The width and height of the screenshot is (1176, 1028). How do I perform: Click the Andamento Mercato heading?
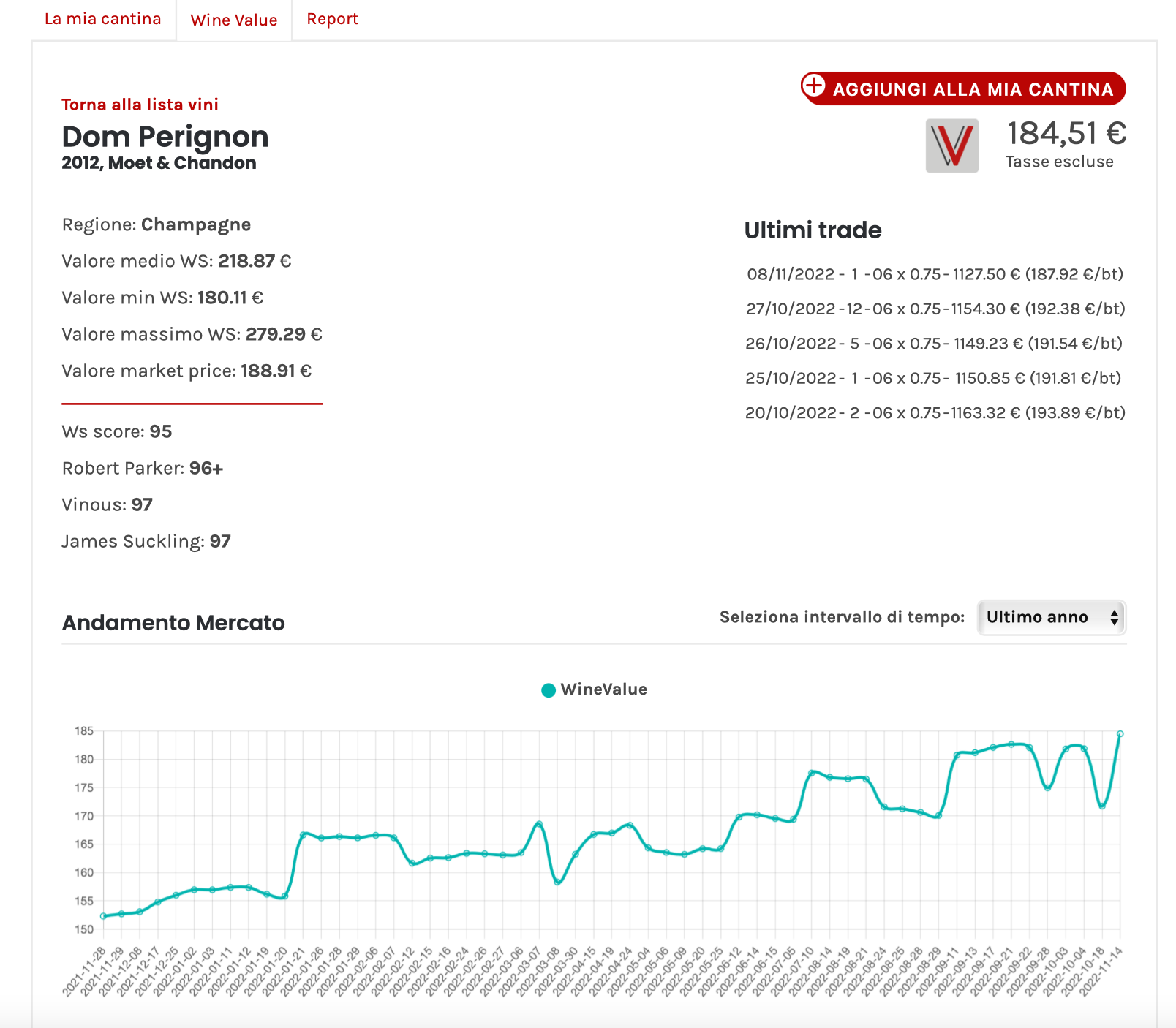pyautogui.click(x=173, y=623)
